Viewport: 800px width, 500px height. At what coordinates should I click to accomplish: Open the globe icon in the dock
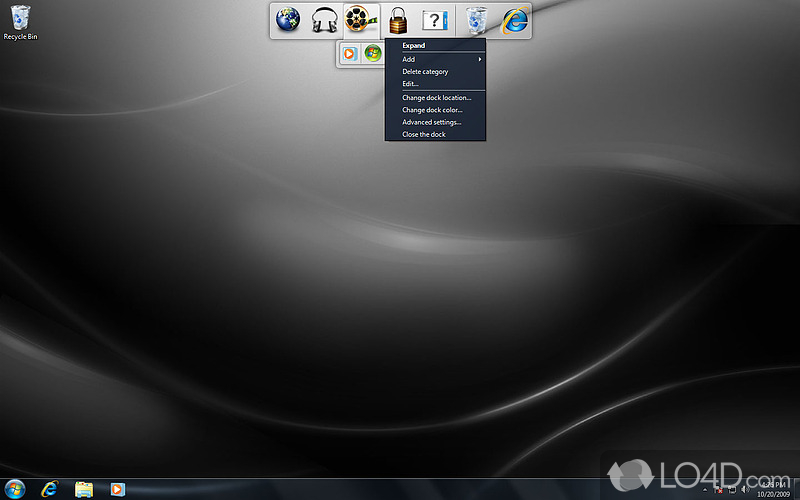pos(288,20)
